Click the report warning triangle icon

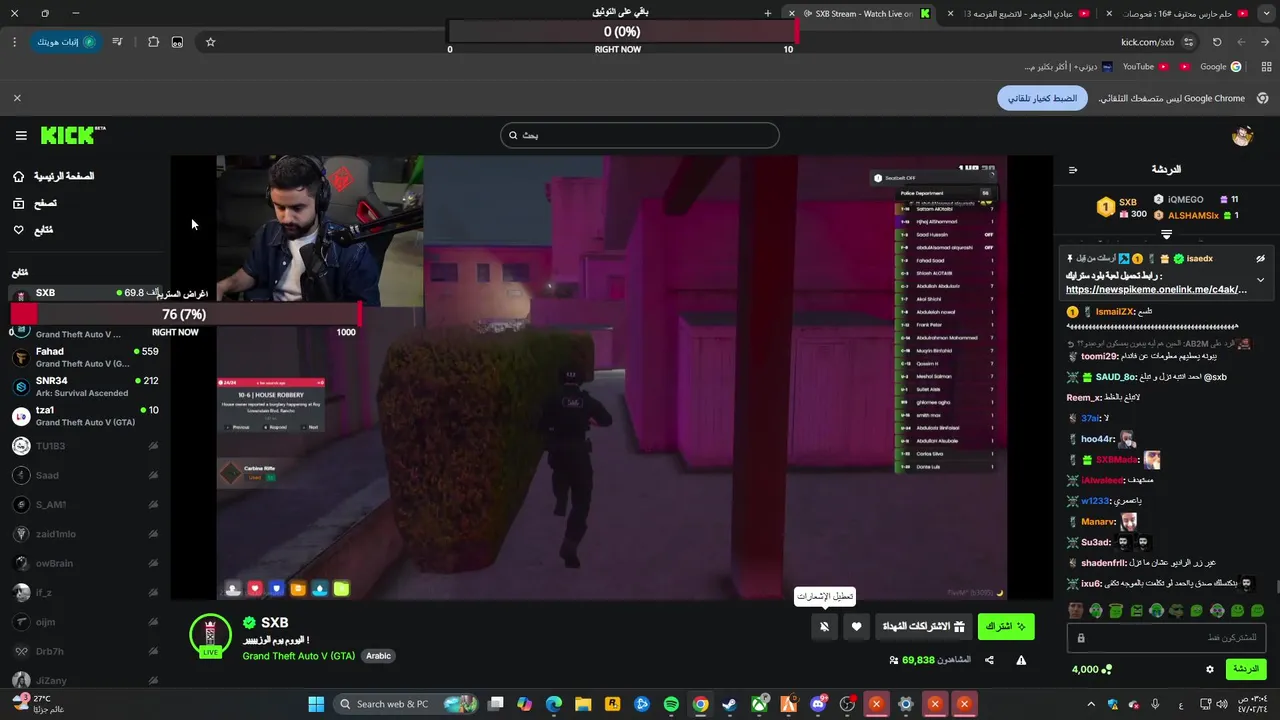(1021, 660)
